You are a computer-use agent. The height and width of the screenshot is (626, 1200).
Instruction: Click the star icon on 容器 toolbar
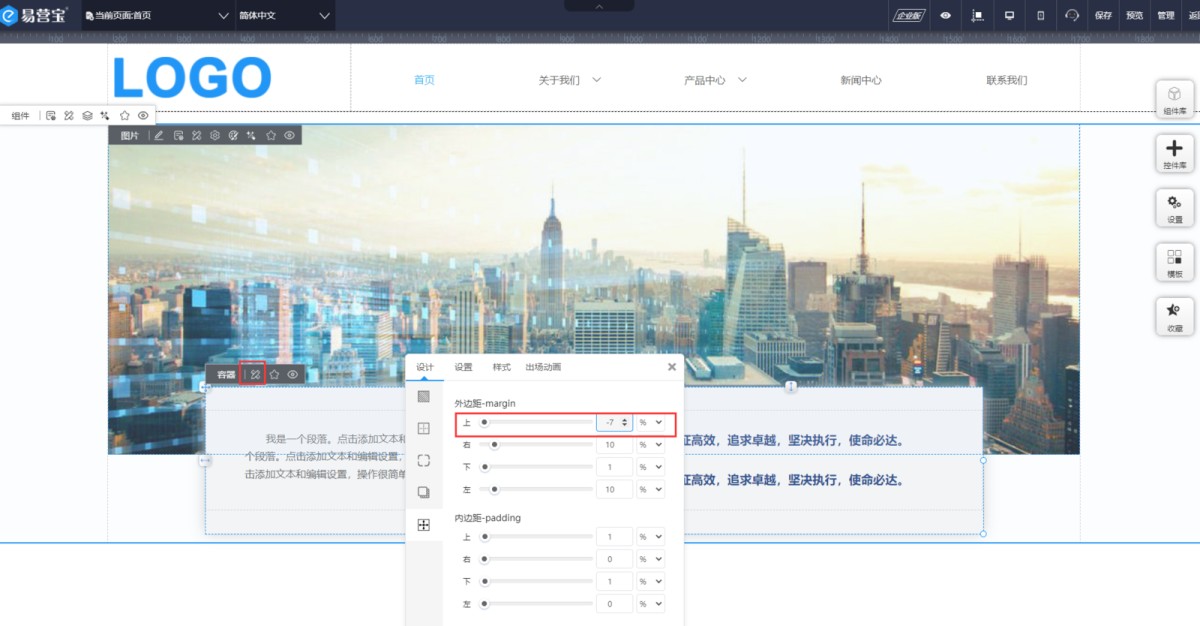tap(274, 374)
